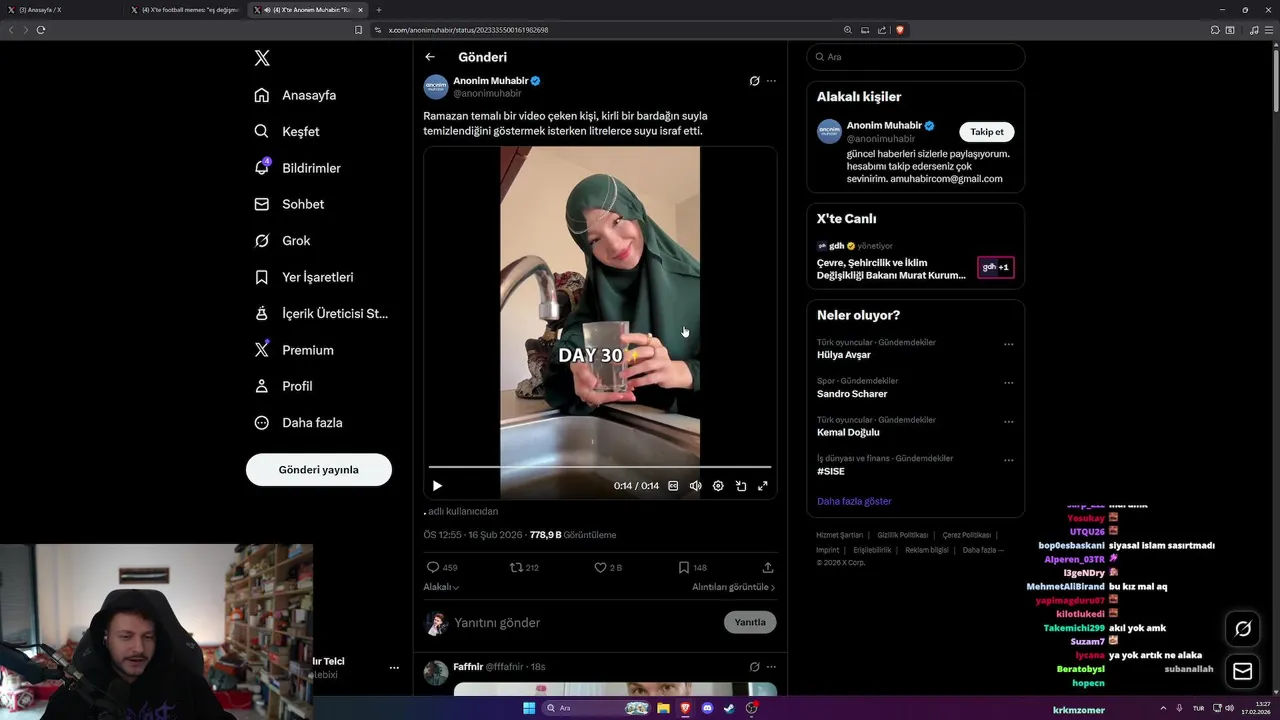Viewport: 1280px width, 720px height.
Task: Toggle picture-in-picture mode for video
Action: [741, 486]
